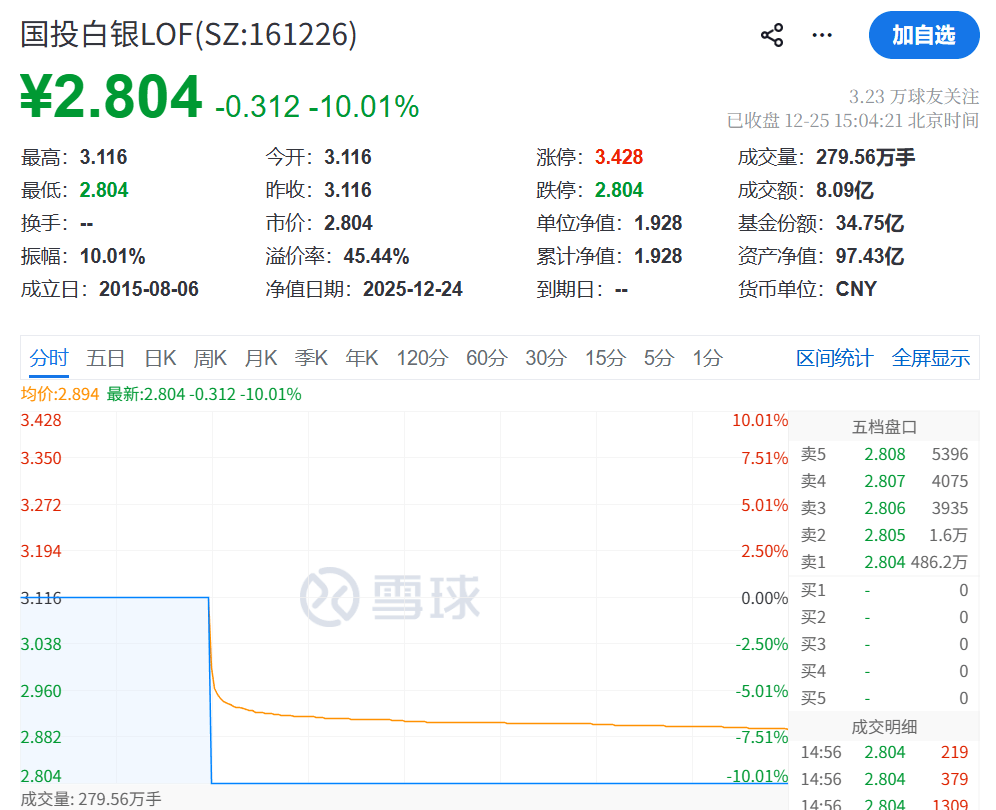Image resolution: width=996 pixels, height=810 pixels.
Task: Switch to the 5分 interval
Action: [658, 358]
